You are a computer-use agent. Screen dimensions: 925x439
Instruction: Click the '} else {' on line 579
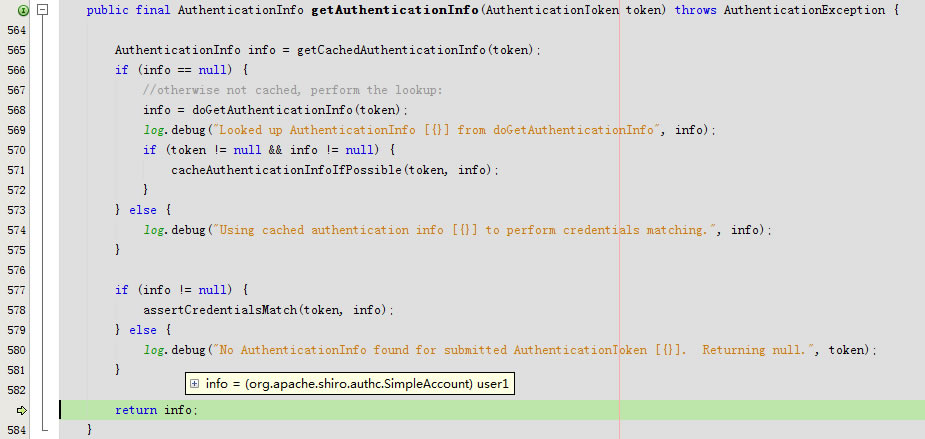[x=143, y=330]
